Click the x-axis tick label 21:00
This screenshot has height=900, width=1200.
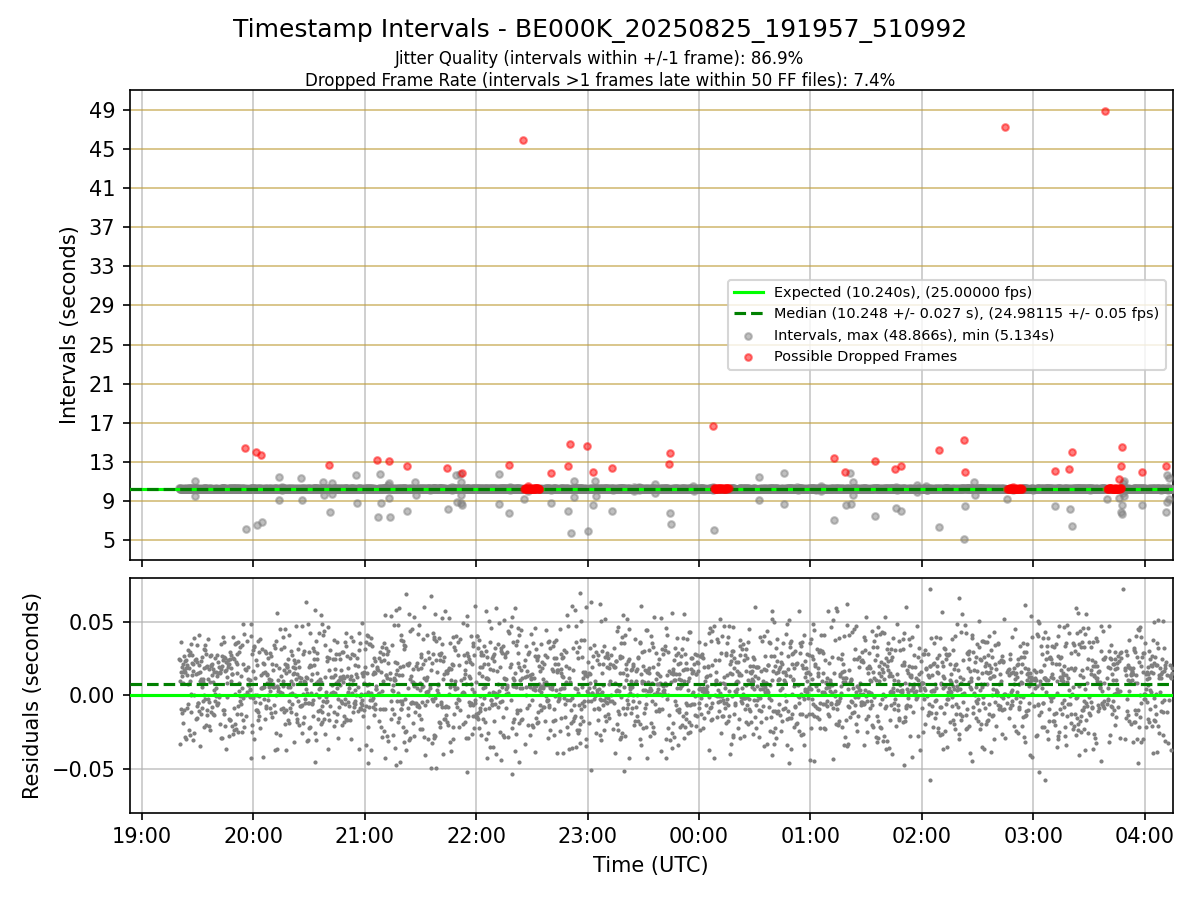[x=364, y=835]
